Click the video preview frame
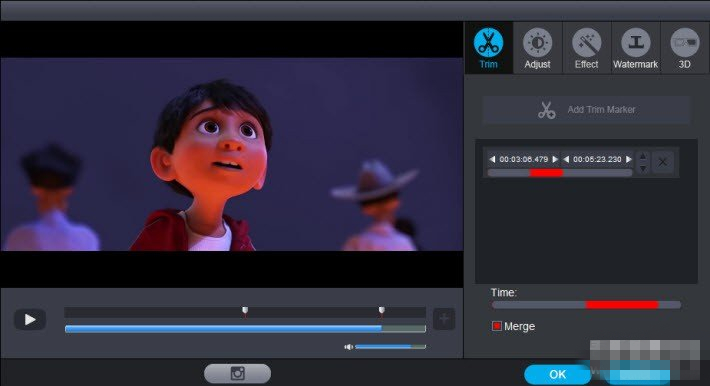 coord(231,154)
